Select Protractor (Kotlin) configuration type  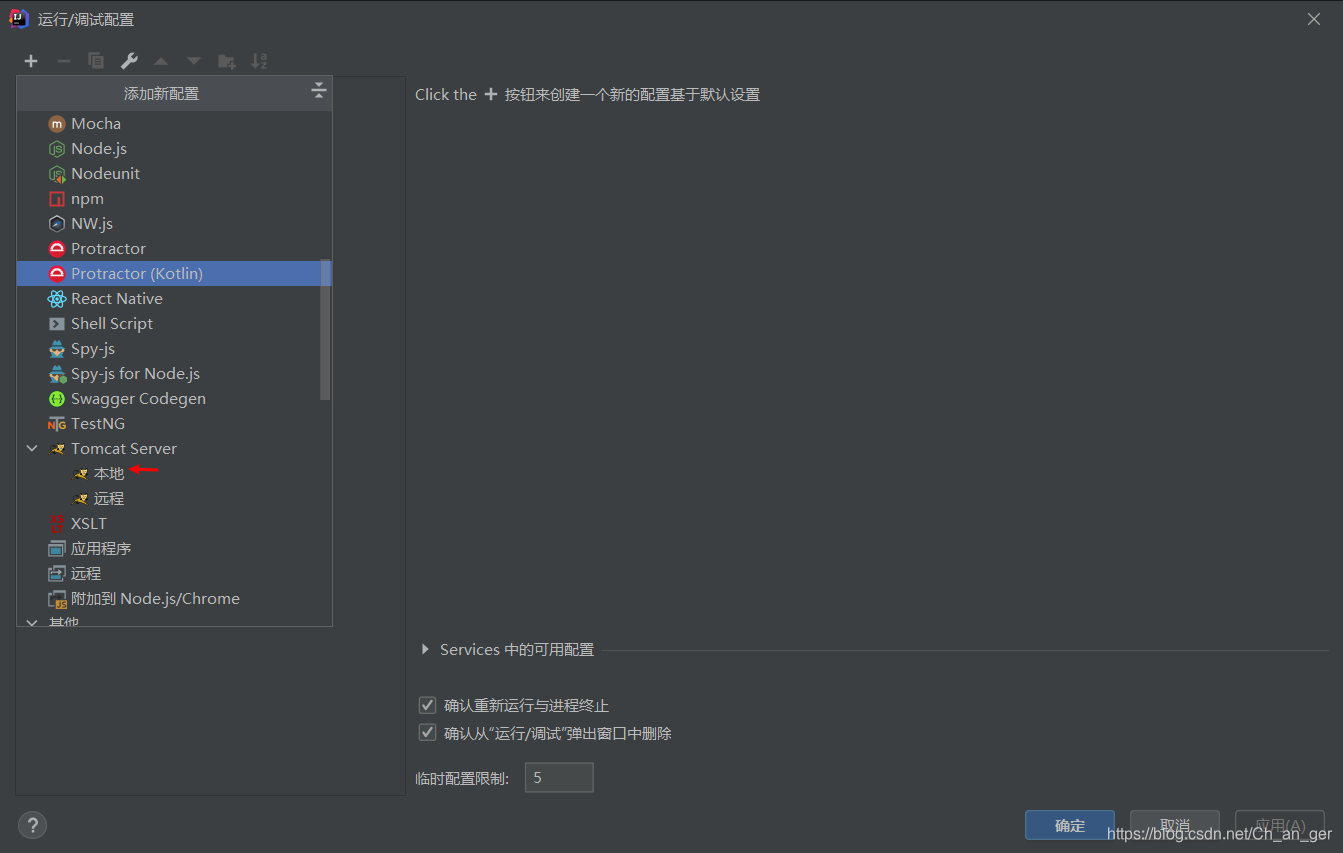click(174, 274)
